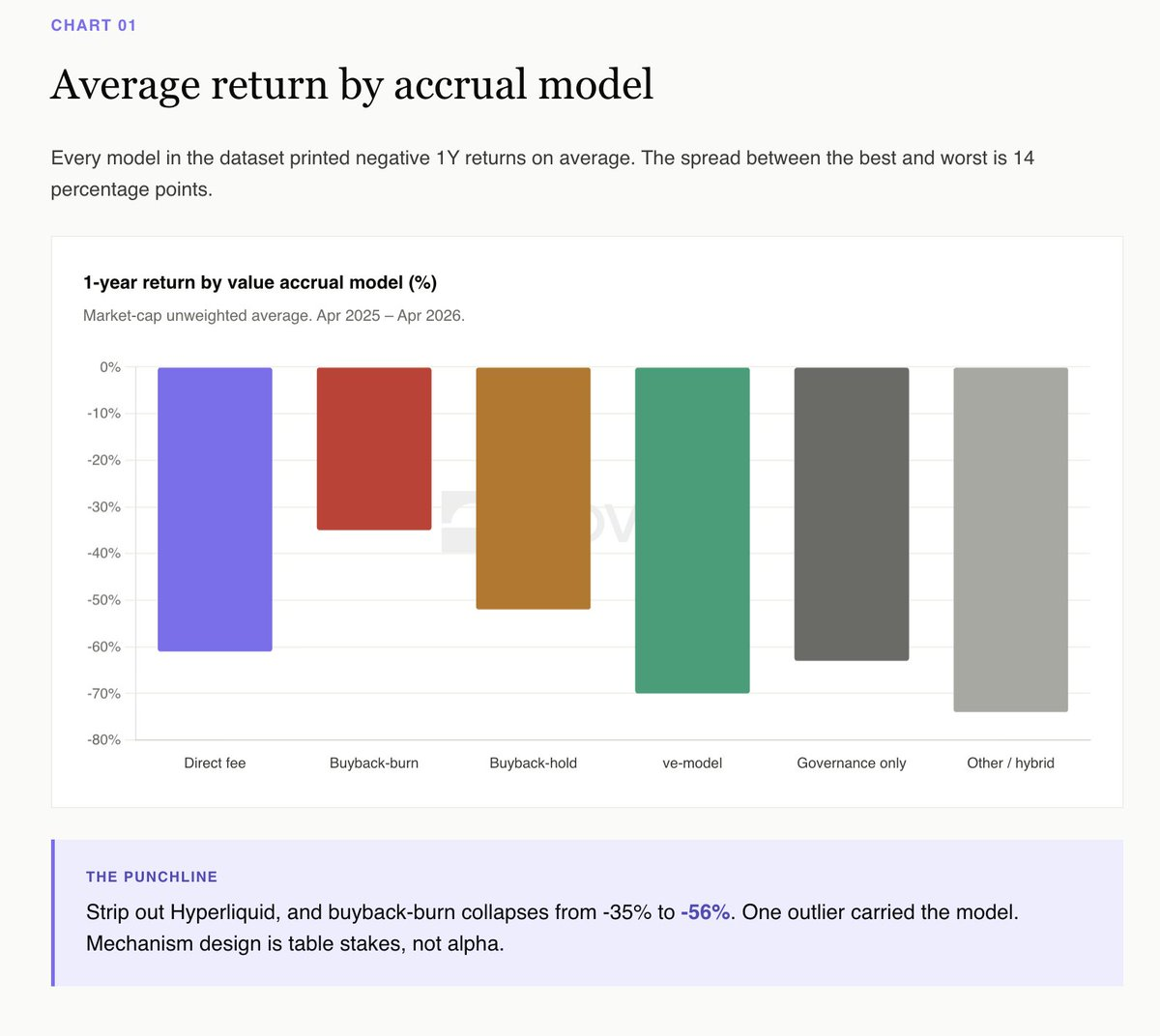1160x1036 pixels.
Task: Click the "Direct fee" x-axis label
Action: tap(215, 763)
